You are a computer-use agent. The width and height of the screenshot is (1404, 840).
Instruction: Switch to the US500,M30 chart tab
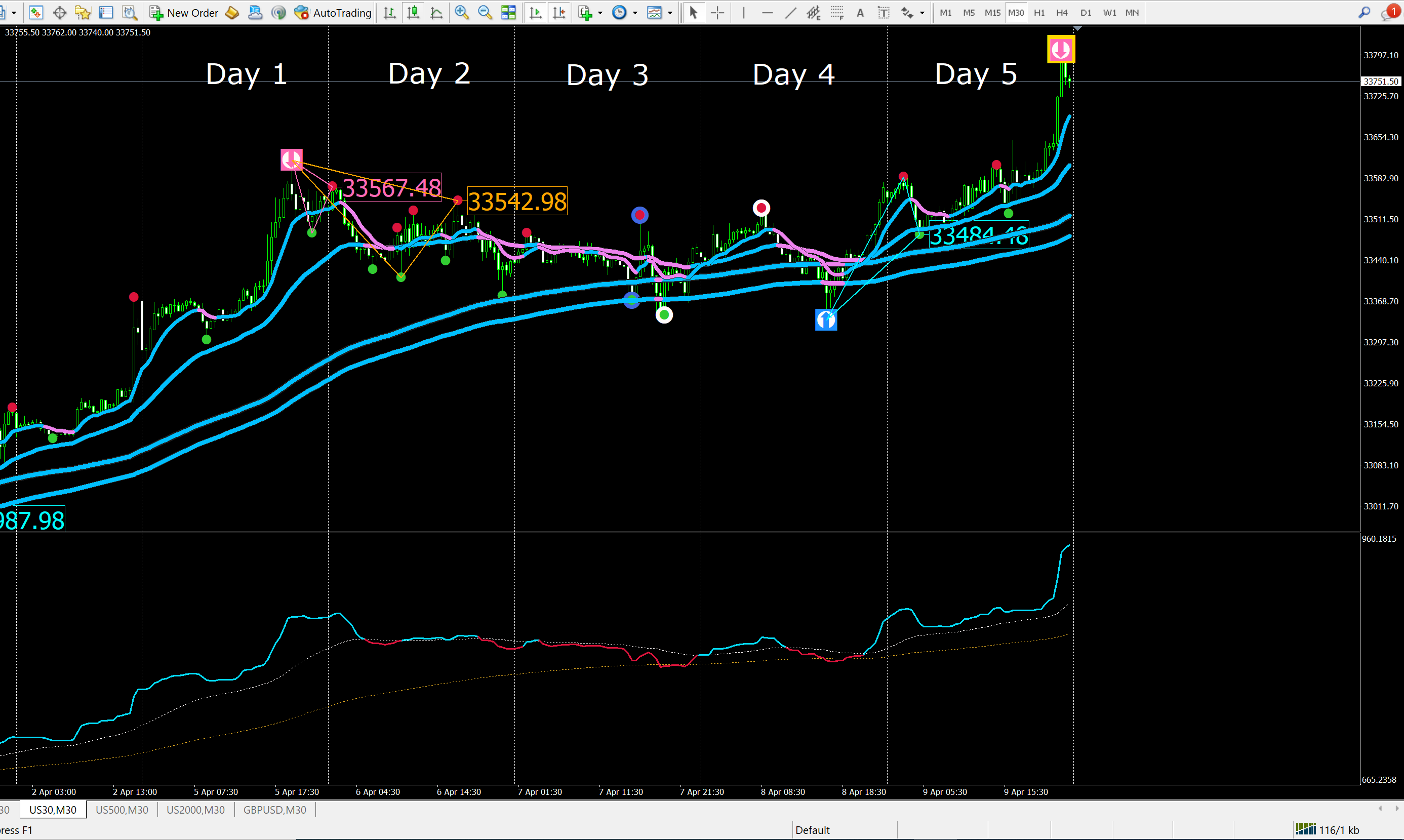(122, 810)
